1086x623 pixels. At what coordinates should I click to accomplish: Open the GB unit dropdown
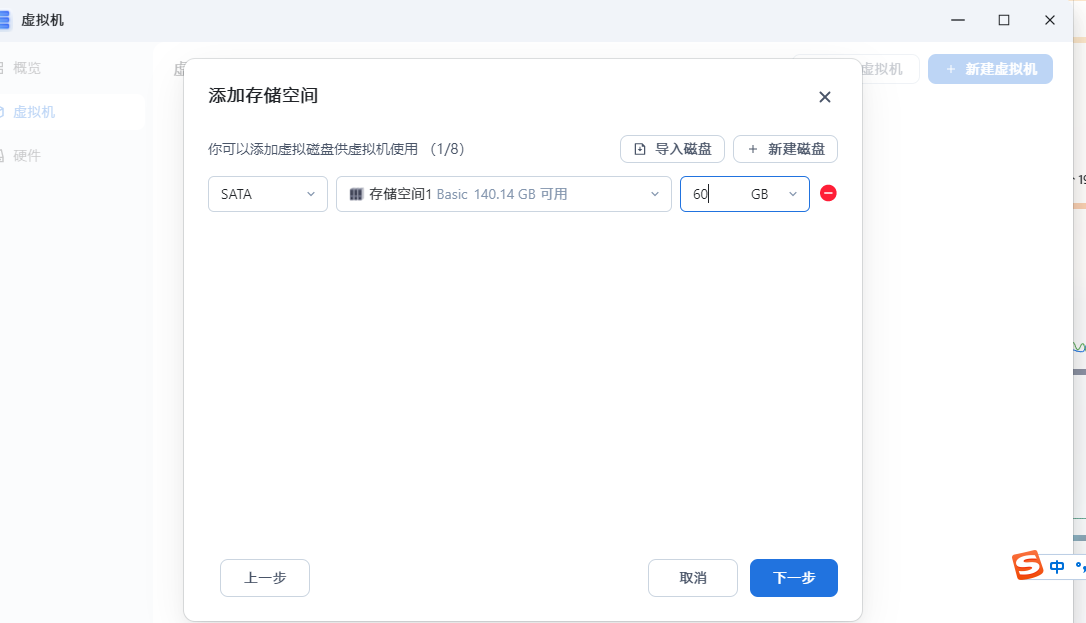point(775,194)
